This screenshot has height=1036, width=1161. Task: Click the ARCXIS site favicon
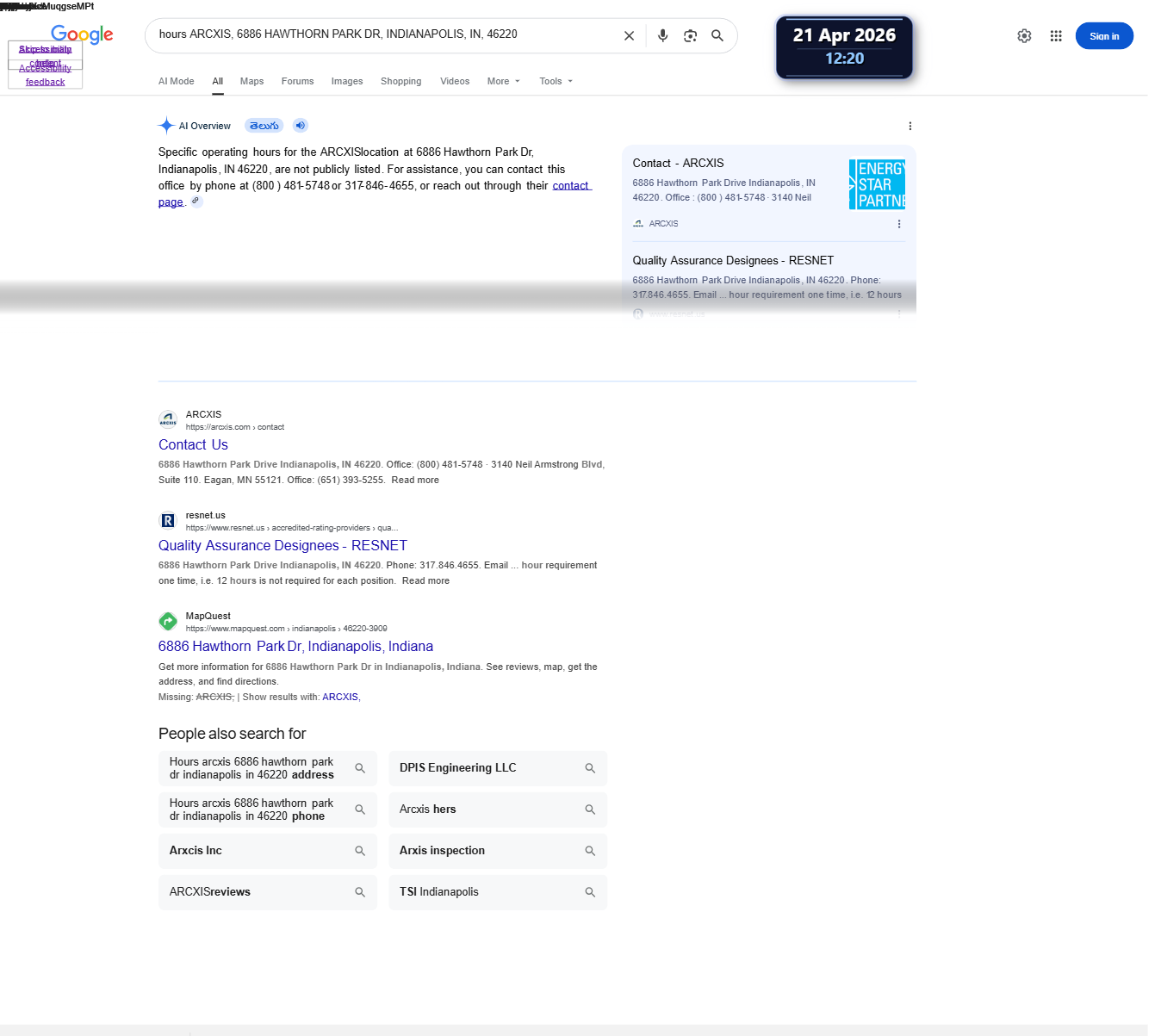click(x=168, y=420)
